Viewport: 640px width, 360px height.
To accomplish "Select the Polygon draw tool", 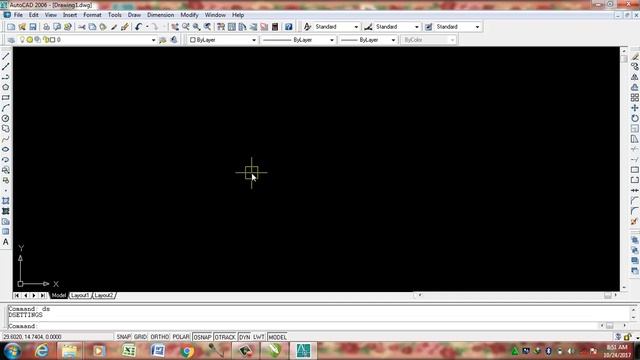I will coord(6,87).
